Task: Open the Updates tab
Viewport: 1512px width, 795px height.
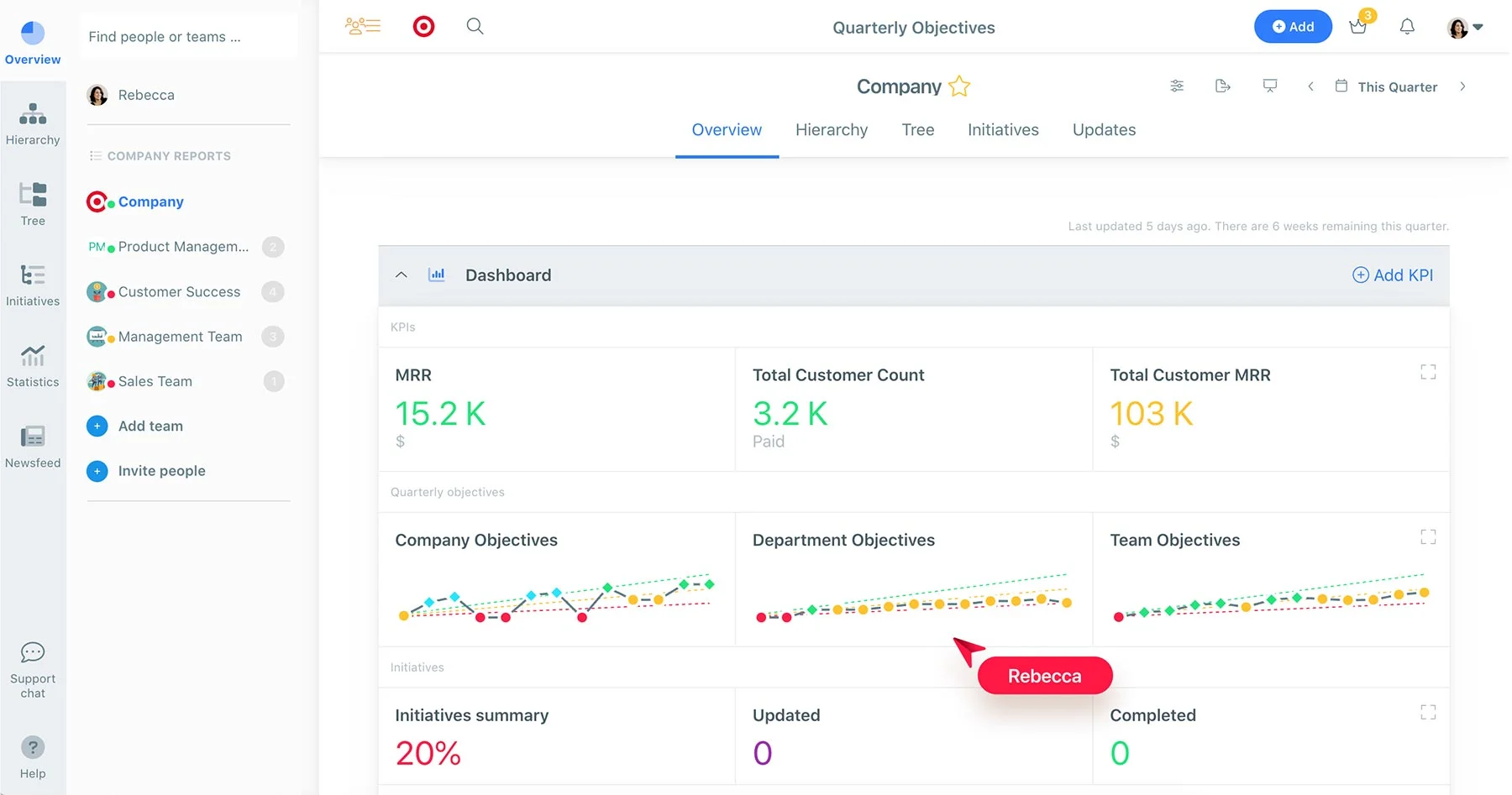Action: (x=1103, y=129)
